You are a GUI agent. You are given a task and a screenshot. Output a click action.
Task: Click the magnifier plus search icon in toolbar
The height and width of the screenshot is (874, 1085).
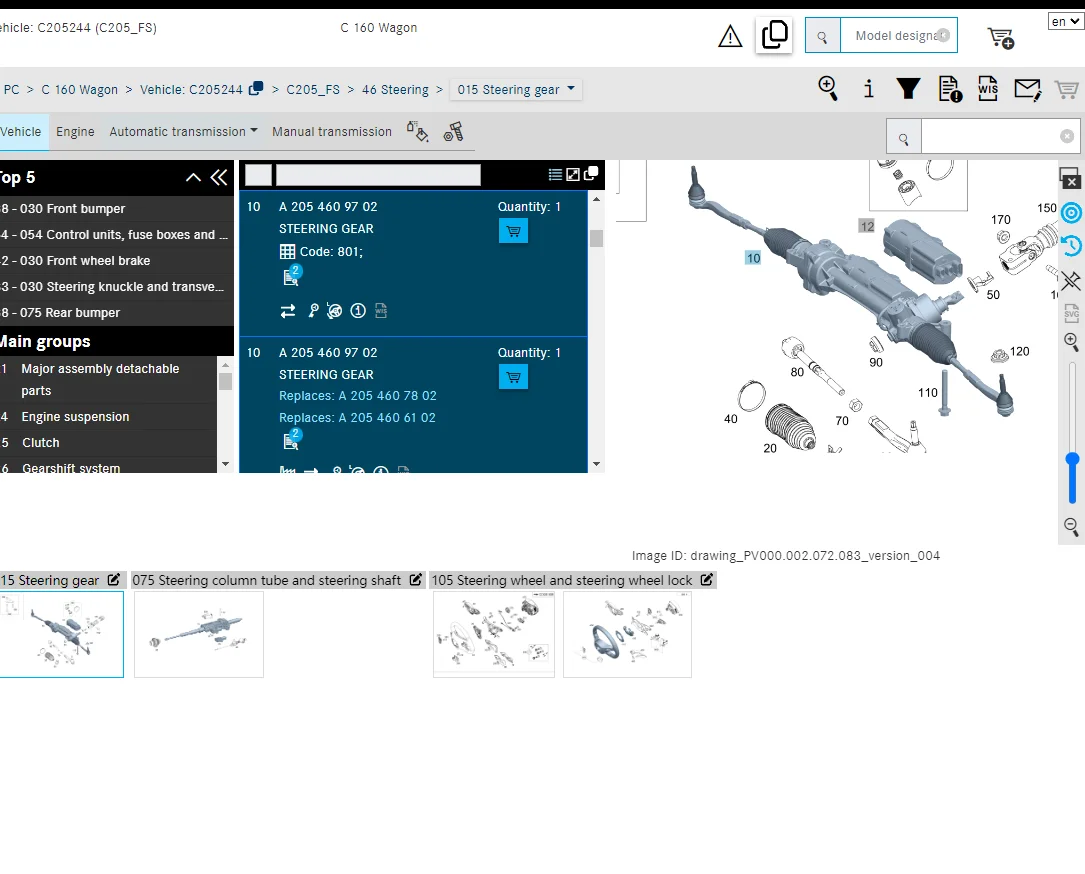[828, 89]
